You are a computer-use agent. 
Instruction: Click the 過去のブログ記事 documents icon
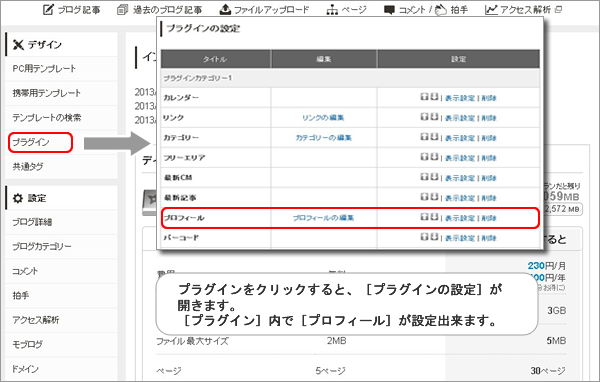point(122,10)
